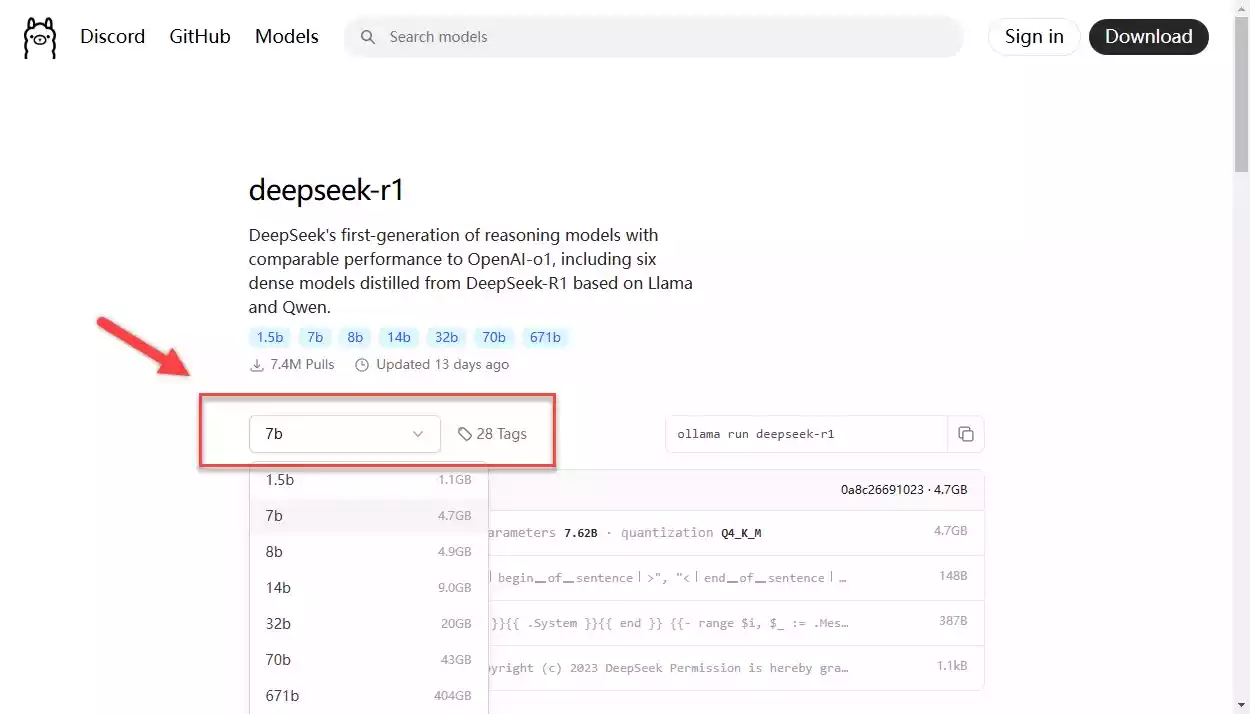Click the Download button
Viewport: 1250px width, 714px height.
[x=1149, y=37]
